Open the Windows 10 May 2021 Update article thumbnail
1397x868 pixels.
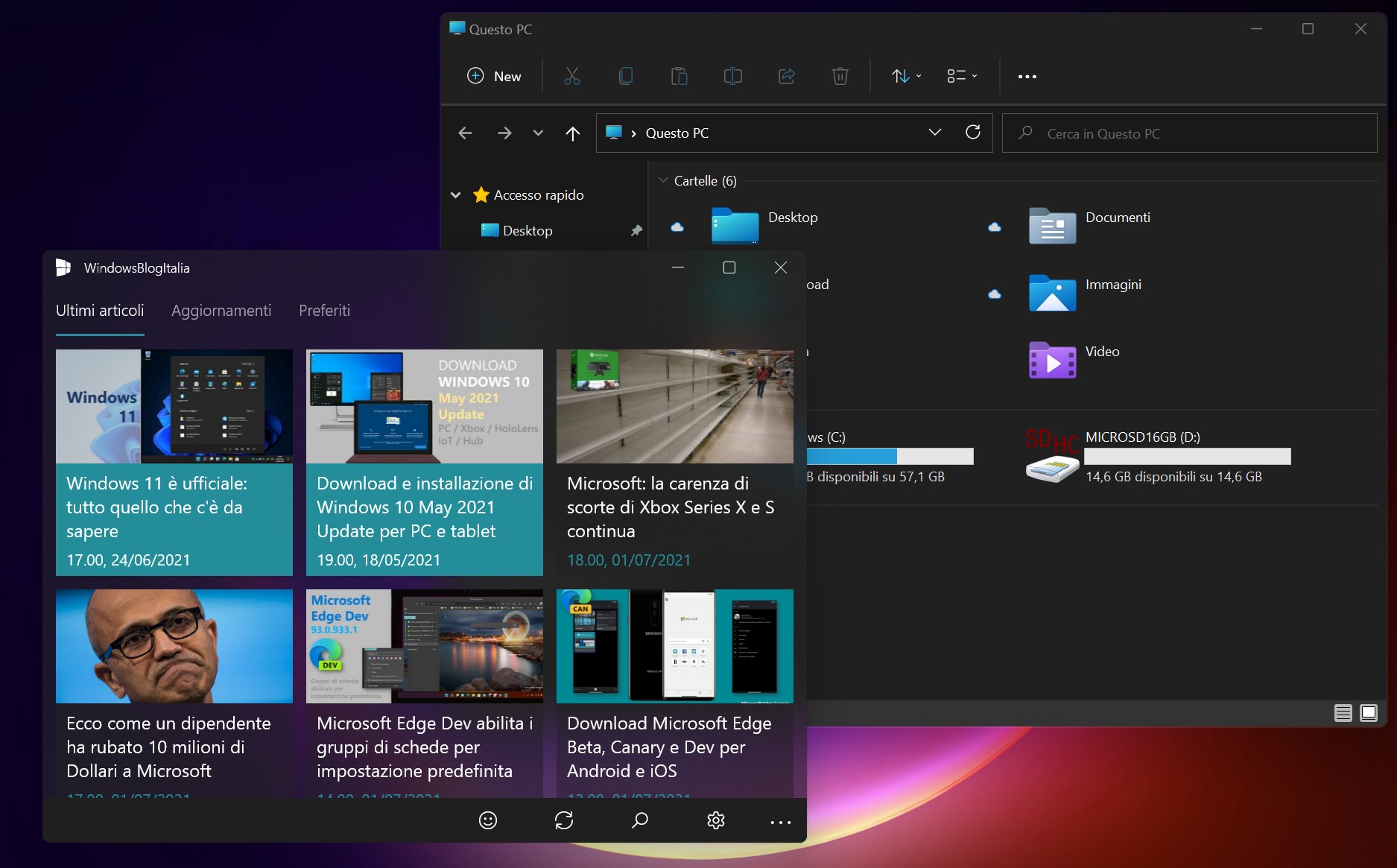425,407
